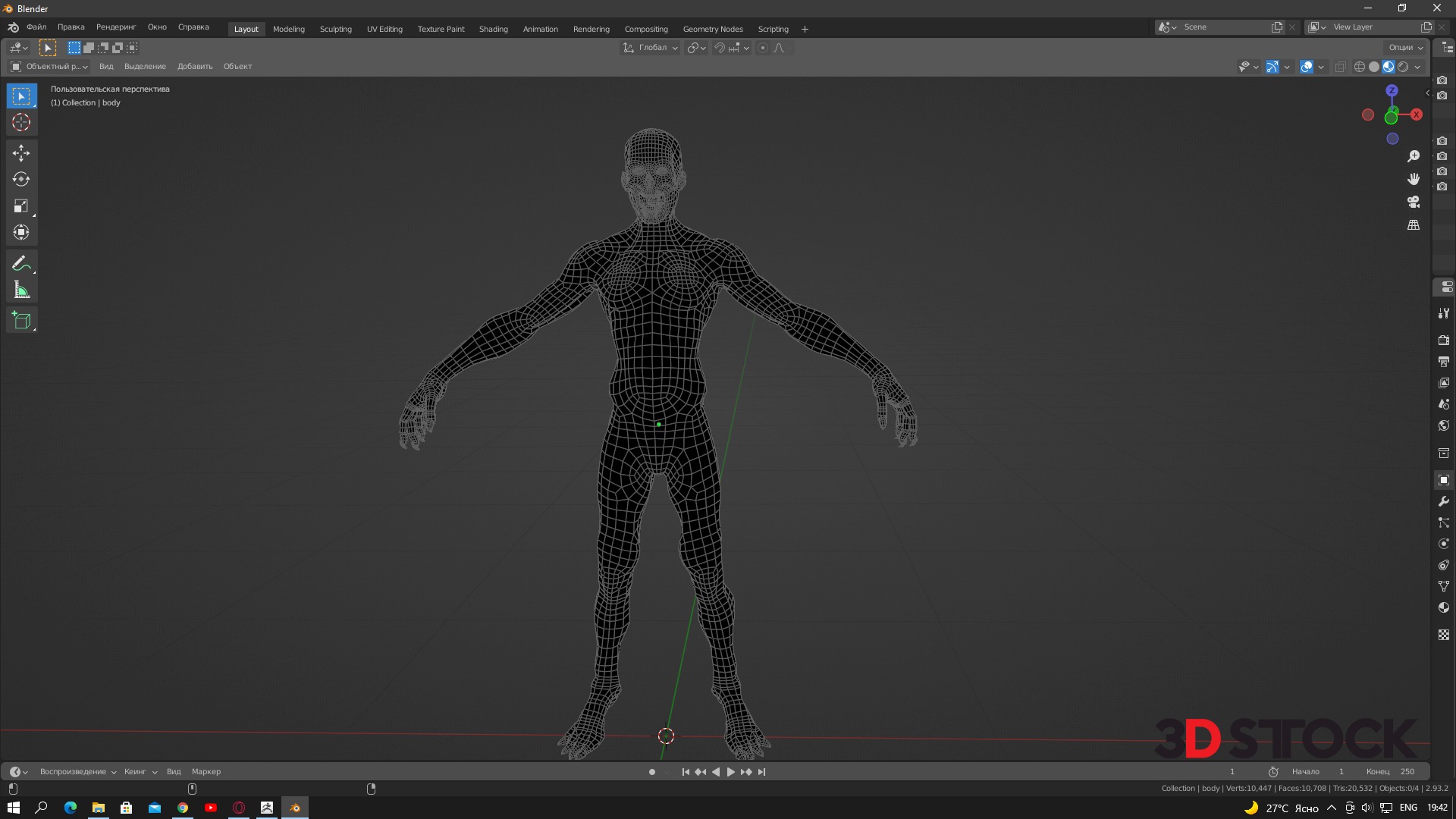This screenshot has height=819, width=1456.
Task: Select the Move tool
Action: pos(21,153)
